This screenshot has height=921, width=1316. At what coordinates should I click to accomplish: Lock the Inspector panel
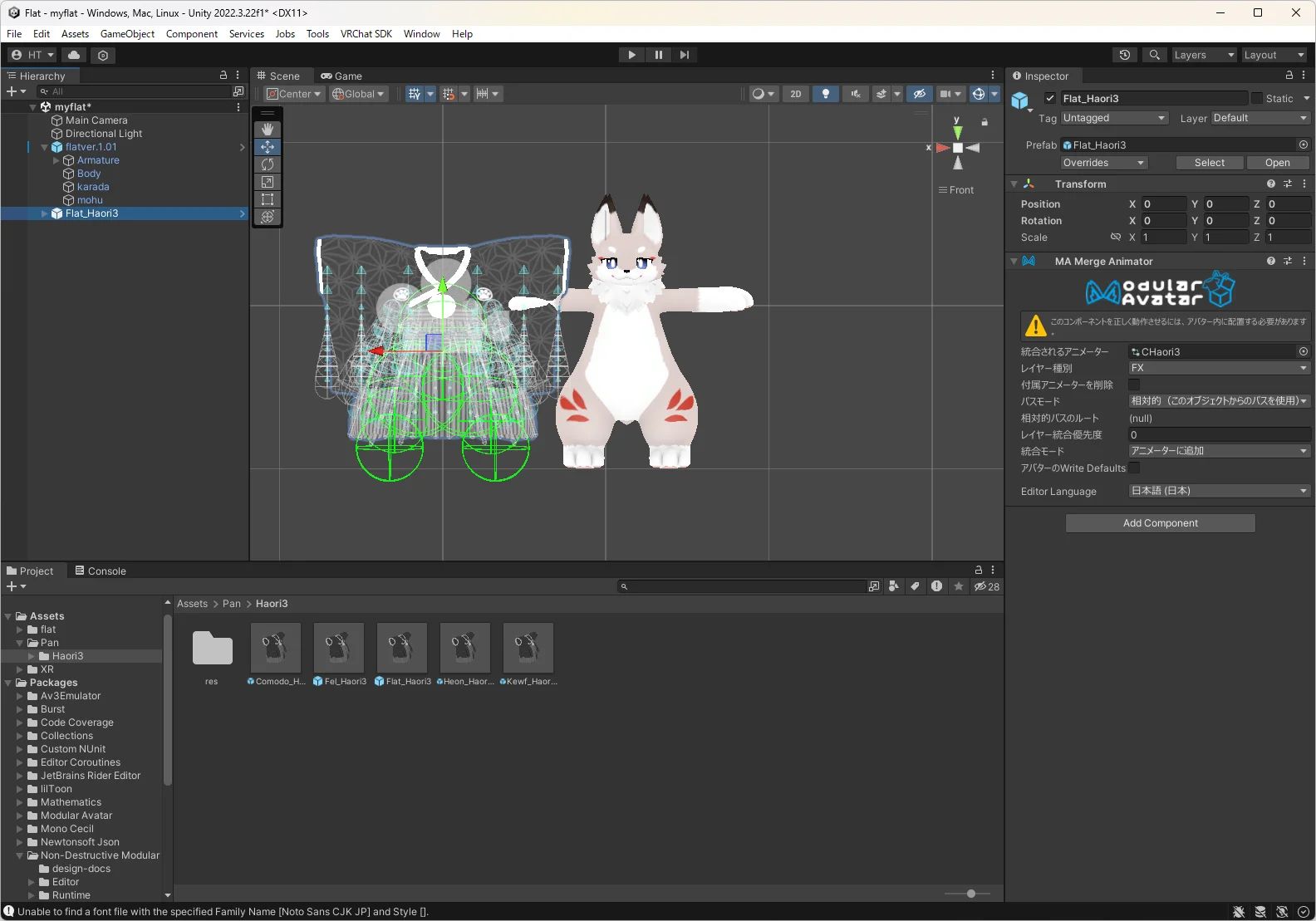pyautogui.click(x=1289, y=76)
